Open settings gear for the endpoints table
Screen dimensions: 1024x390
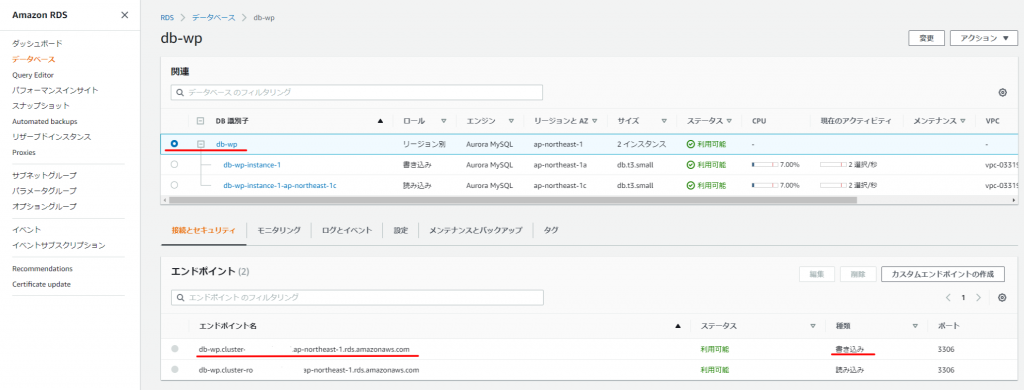click(1002, 297)
